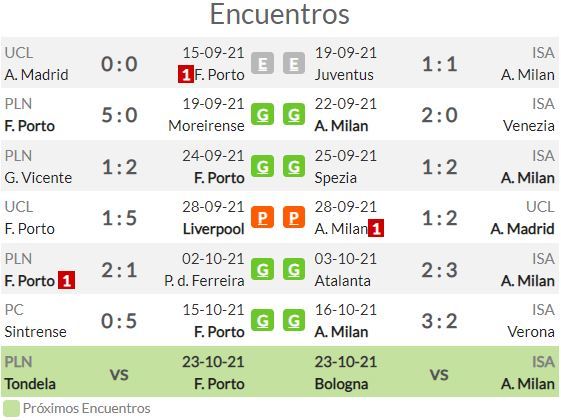Click the Encuentros heading

(x=279, y=14)
